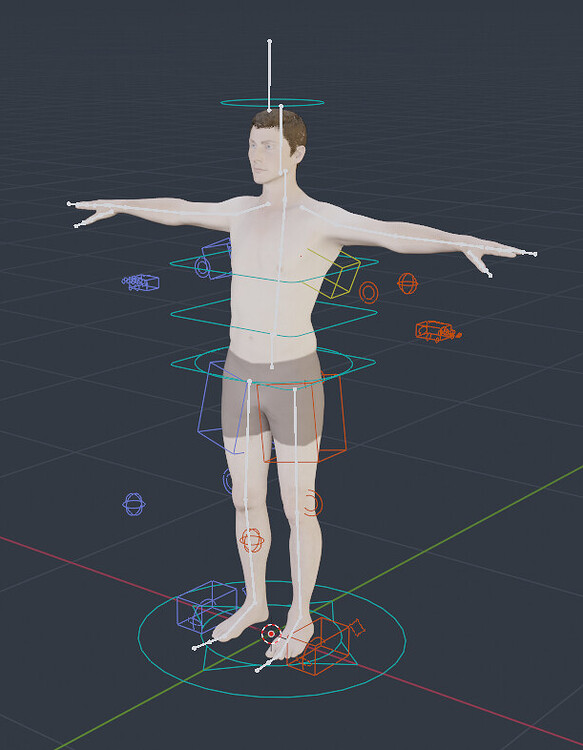Screen dimensions: 583x750
Task: Select the small purple gear-shaped widget
Action: (140, 283)
